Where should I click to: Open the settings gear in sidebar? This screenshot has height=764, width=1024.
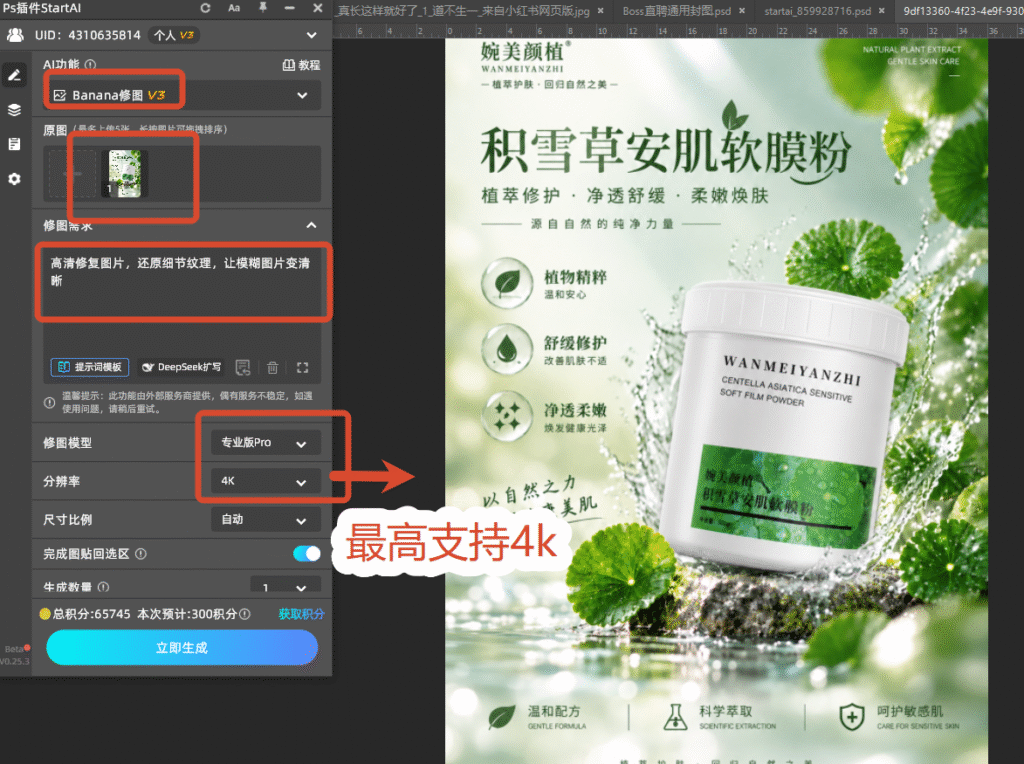pyautogui.click(x=14, y=179)
